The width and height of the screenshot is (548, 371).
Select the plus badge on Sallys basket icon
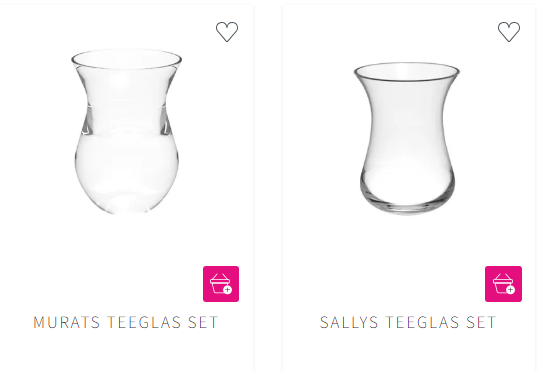[x=510, y=290]
